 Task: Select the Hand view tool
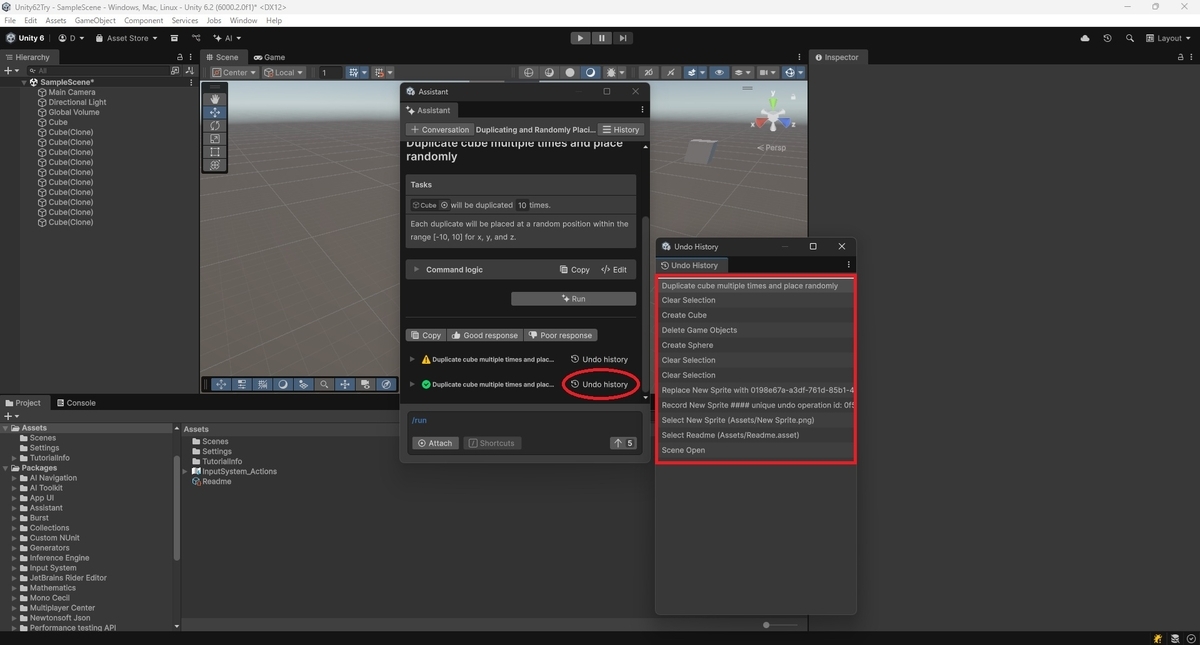215,99
